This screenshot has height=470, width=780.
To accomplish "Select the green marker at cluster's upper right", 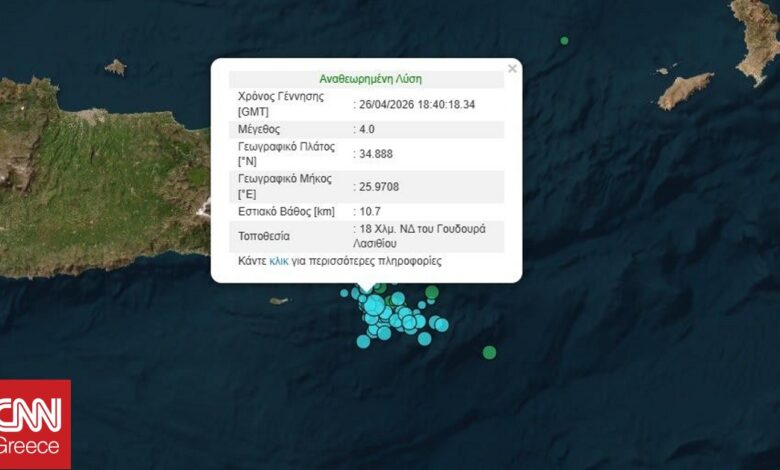I will [431, 293].
